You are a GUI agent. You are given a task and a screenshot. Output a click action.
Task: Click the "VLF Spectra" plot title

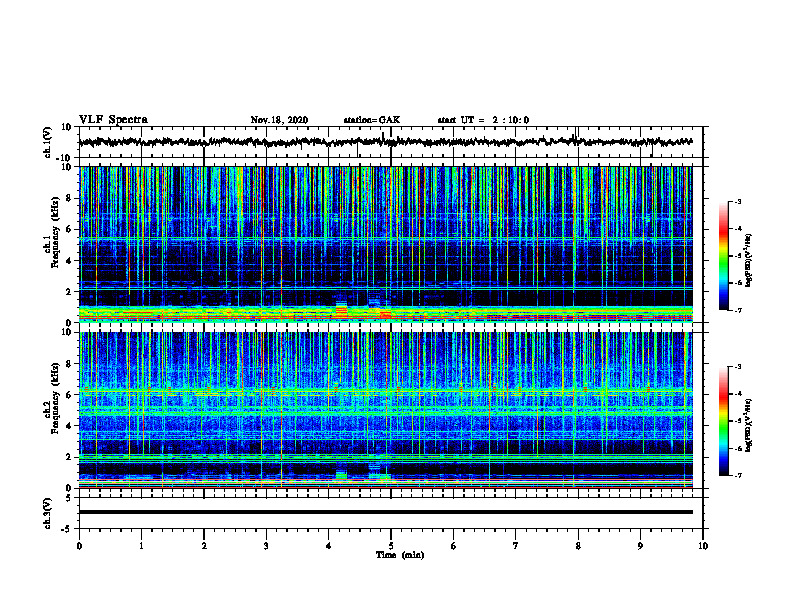click(x=113, y=120)
